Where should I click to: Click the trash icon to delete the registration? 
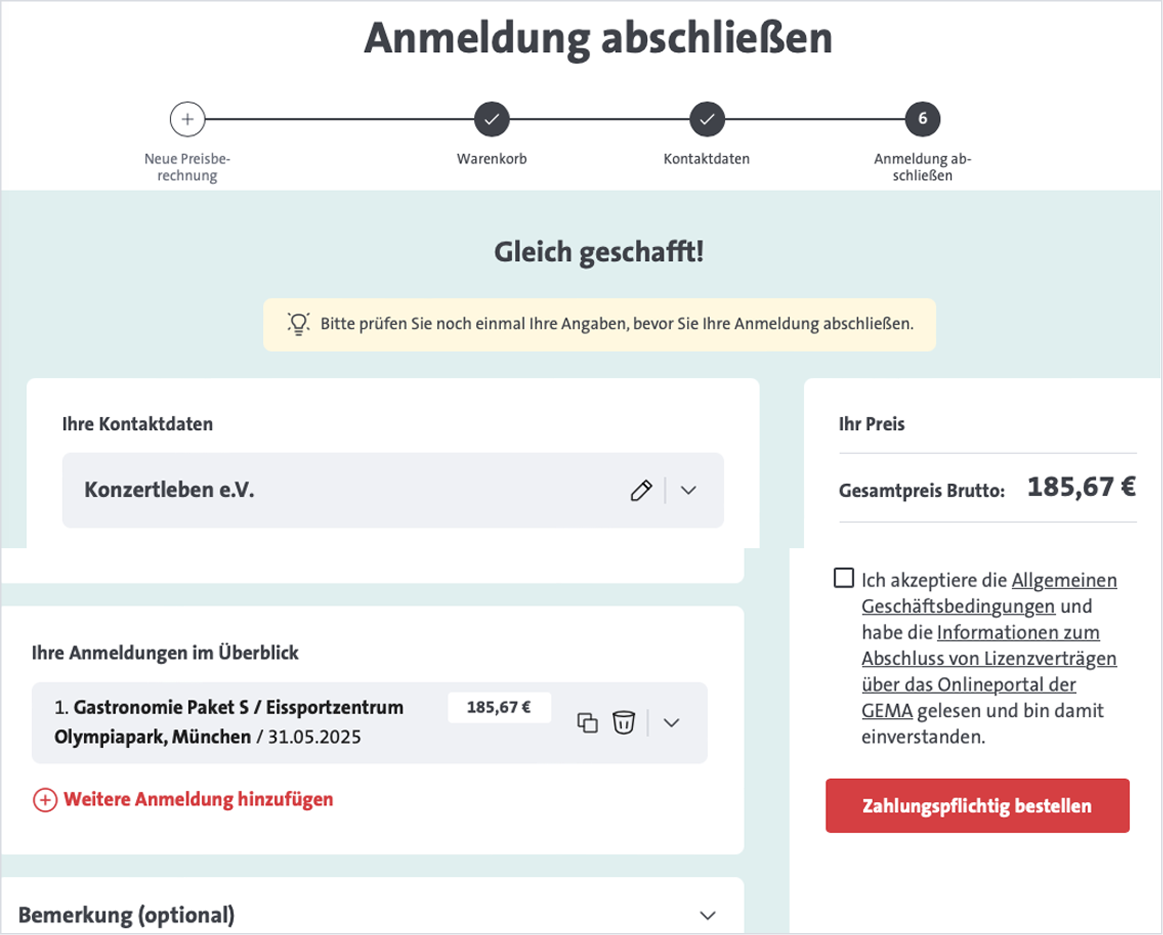click(623, 722)
